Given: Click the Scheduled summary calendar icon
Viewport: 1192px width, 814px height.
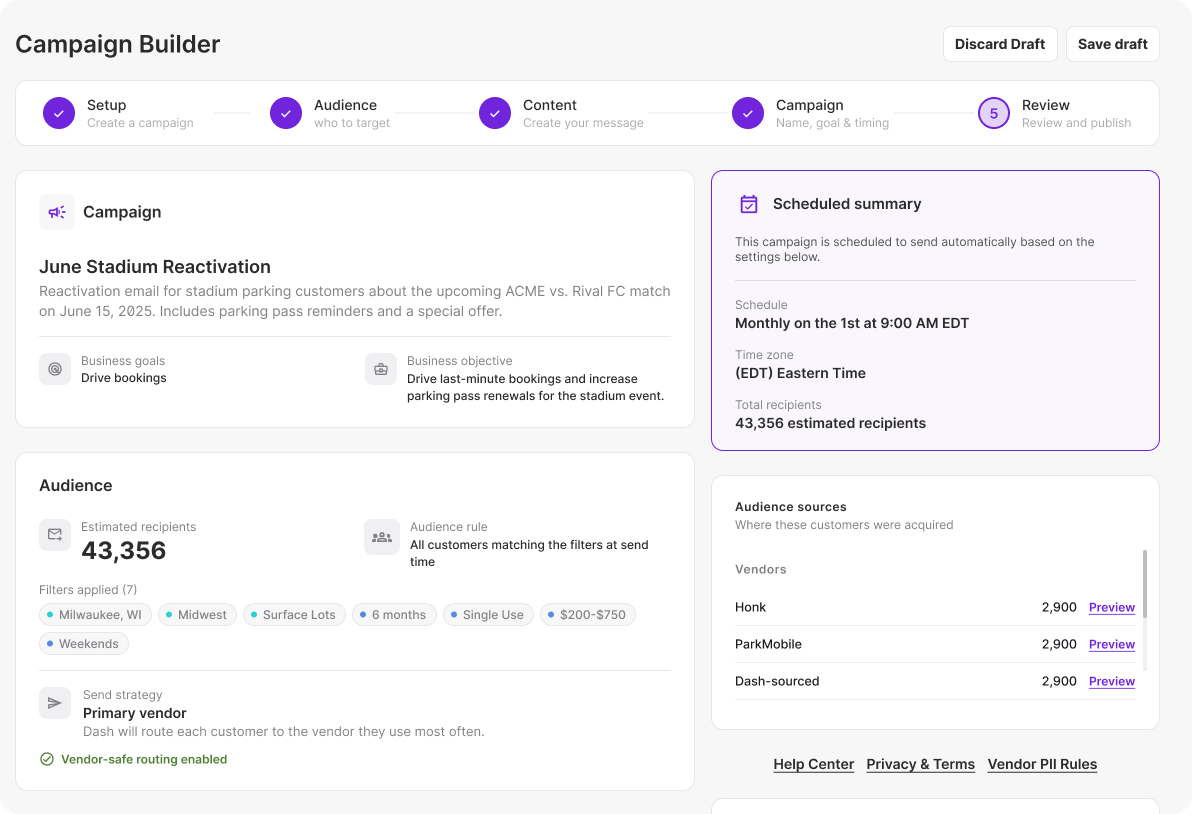Looking at the screenshot, I should click(749, 204).
